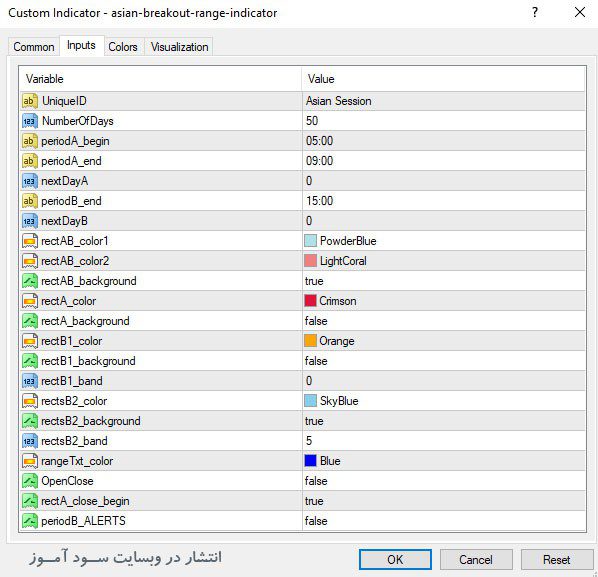Screen dimensions: 598x577
Task: Click the Crimson color swatch
Action: (310, 301)
